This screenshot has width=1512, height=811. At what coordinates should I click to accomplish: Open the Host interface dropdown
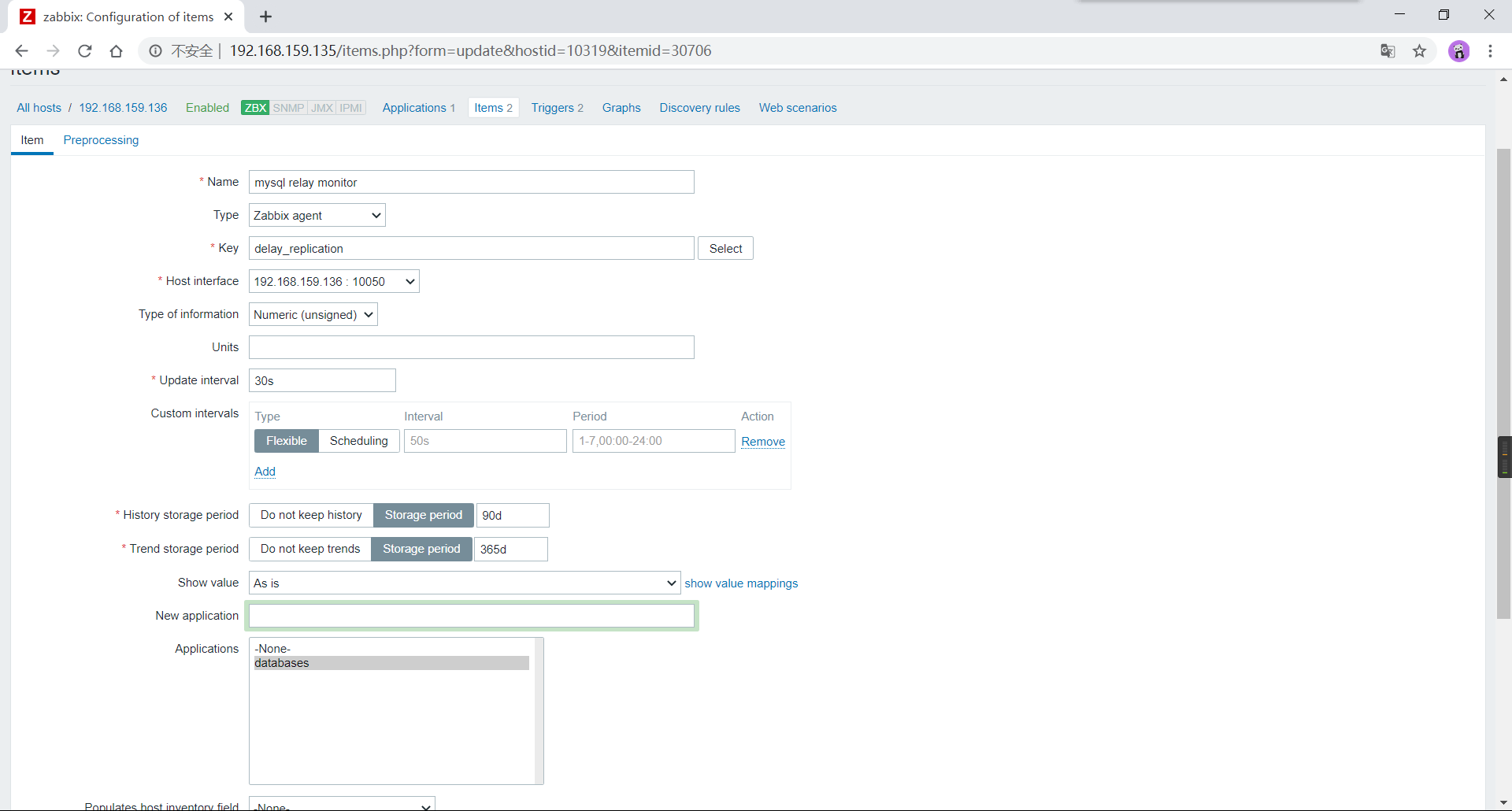point(334,282)
